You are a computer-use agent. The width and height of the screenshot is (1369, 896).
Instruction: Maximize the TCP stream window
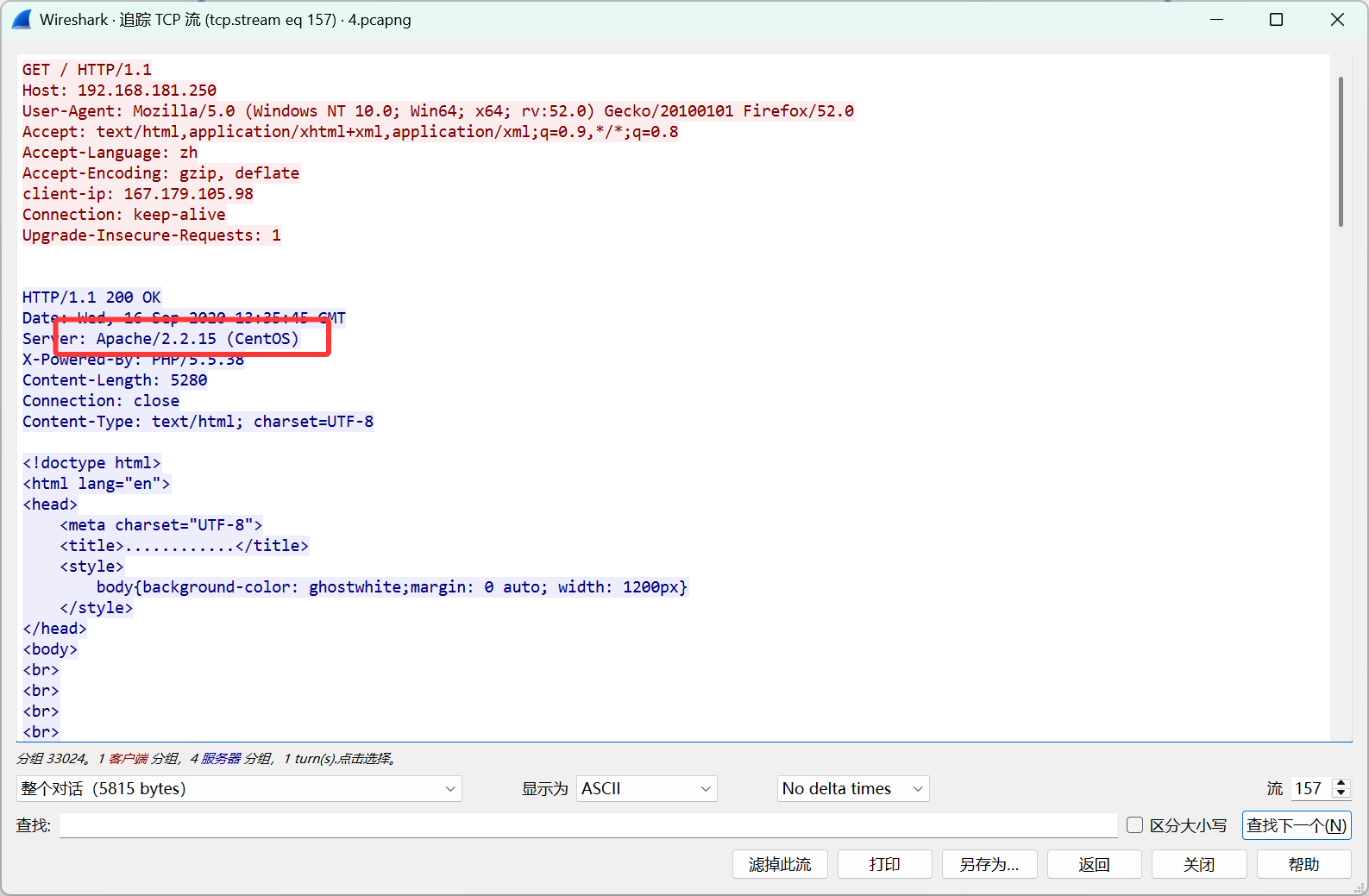tap(1276, 19)
